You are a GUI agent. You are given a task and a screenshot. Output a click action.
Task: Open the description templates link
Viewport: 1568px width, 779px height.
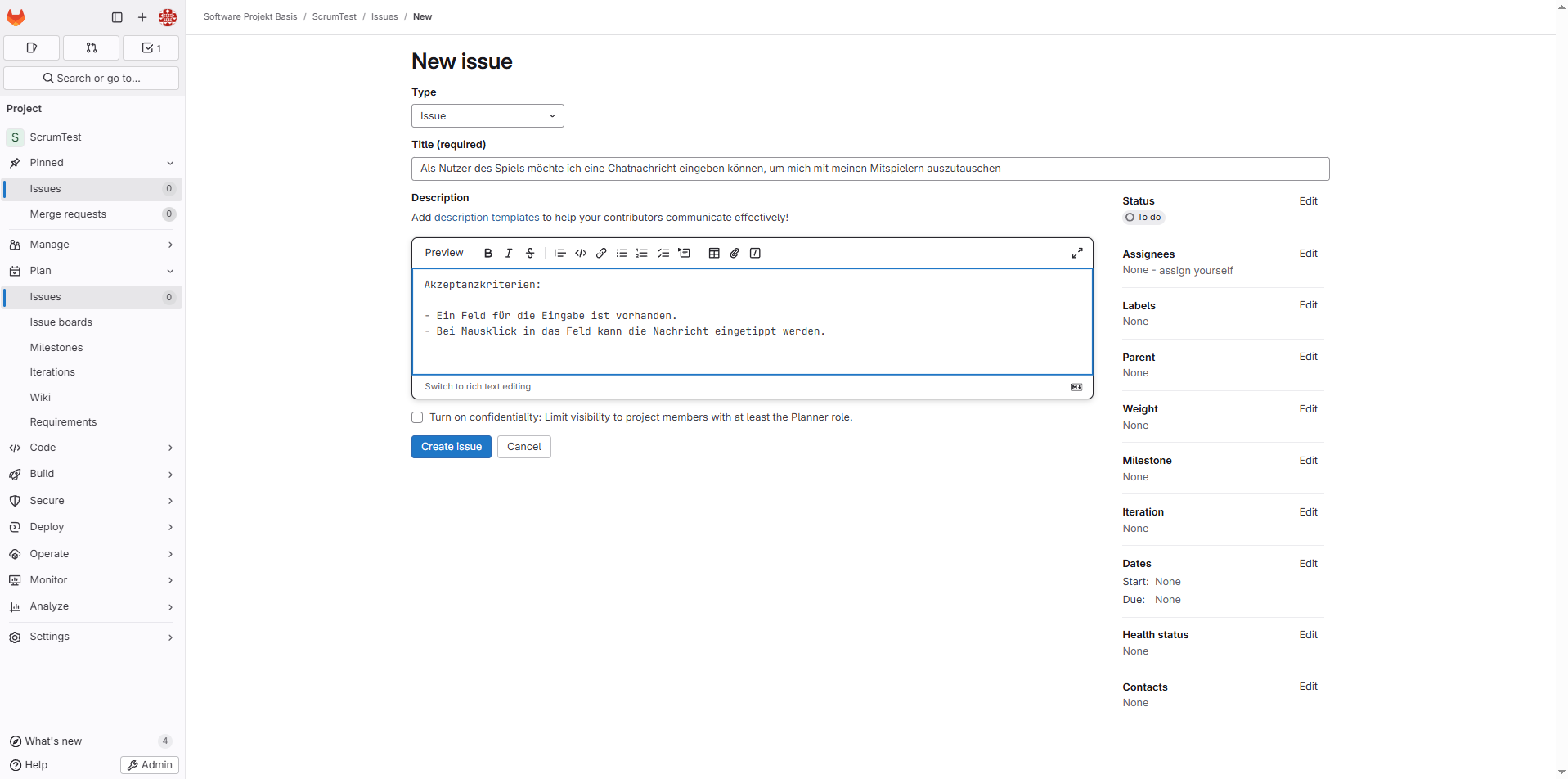point(487,218)
